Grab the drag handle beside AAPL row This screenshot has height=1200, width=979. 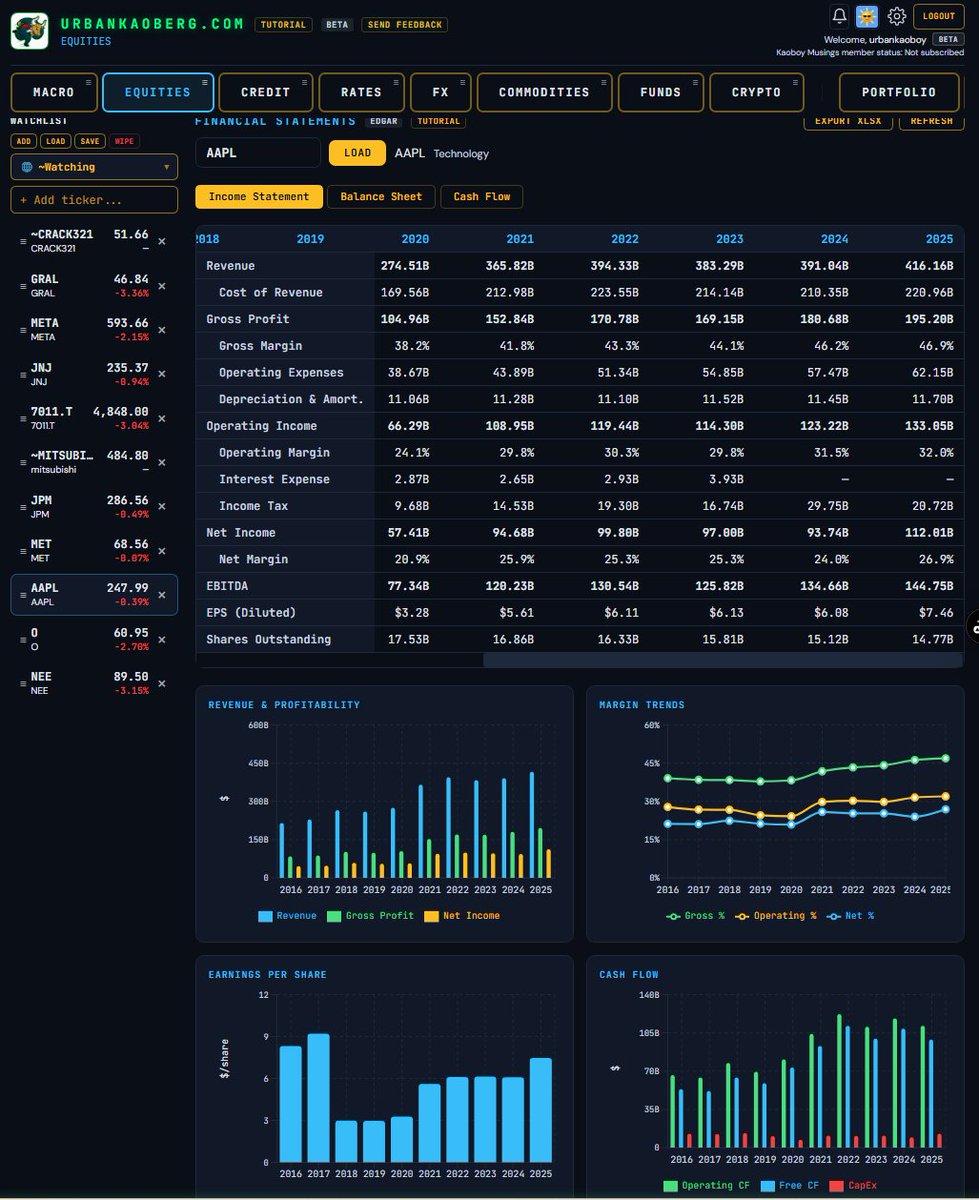pos(23,595)
